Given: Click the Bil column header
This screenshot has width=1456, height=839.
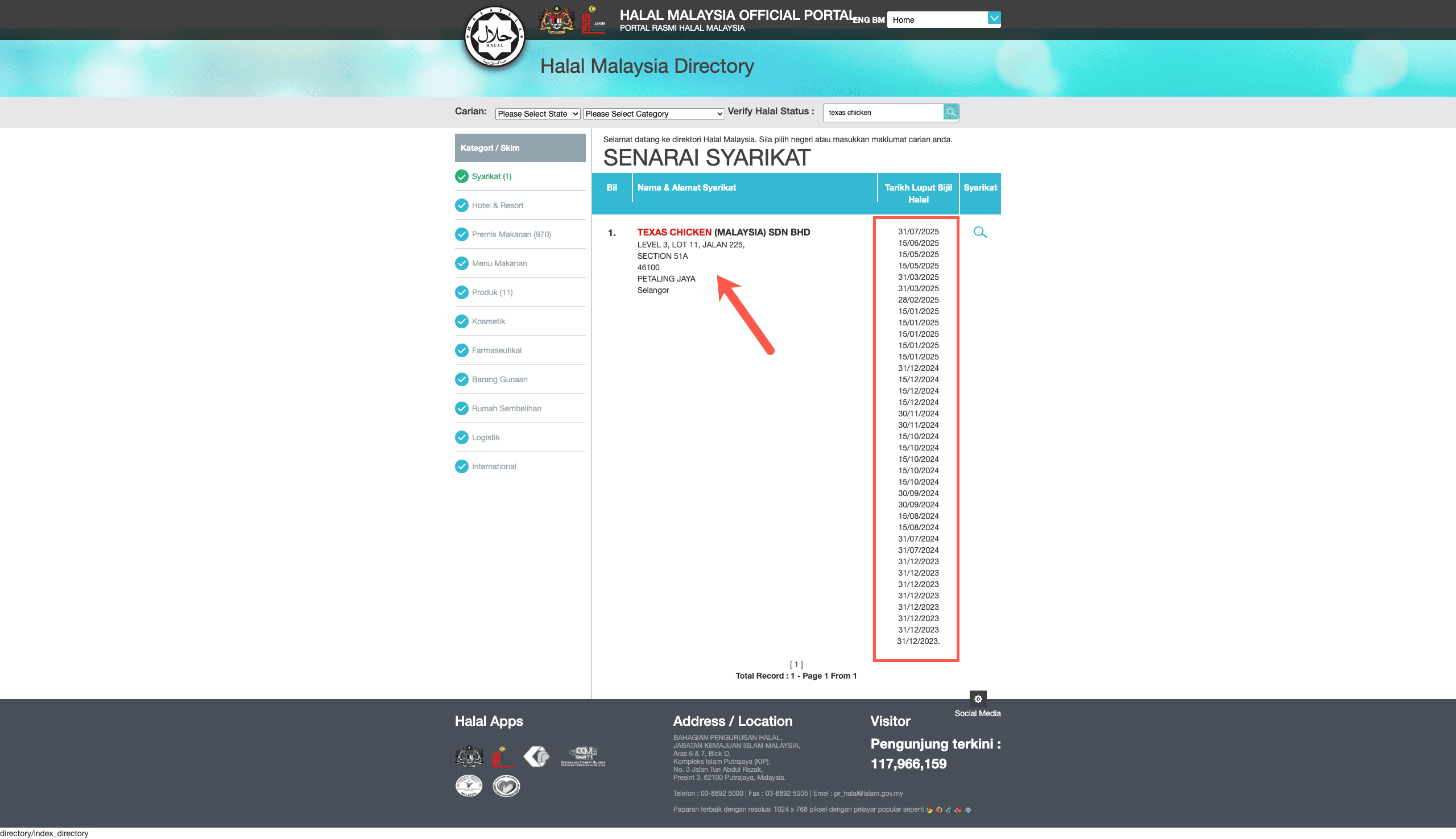Looking at the screenshot, I should (x=611, y=188).
